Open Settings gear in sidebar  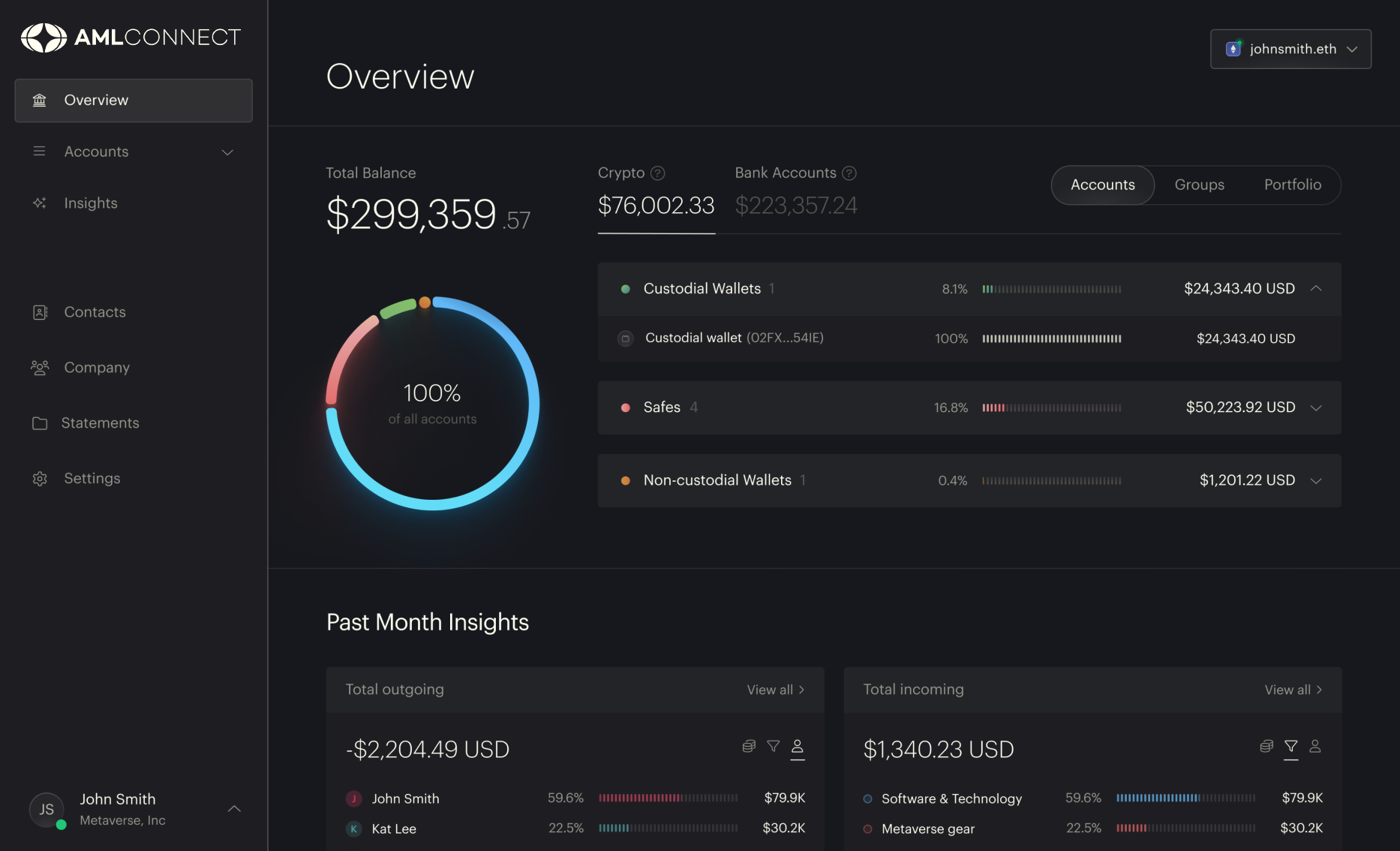[x=41, y=479]
